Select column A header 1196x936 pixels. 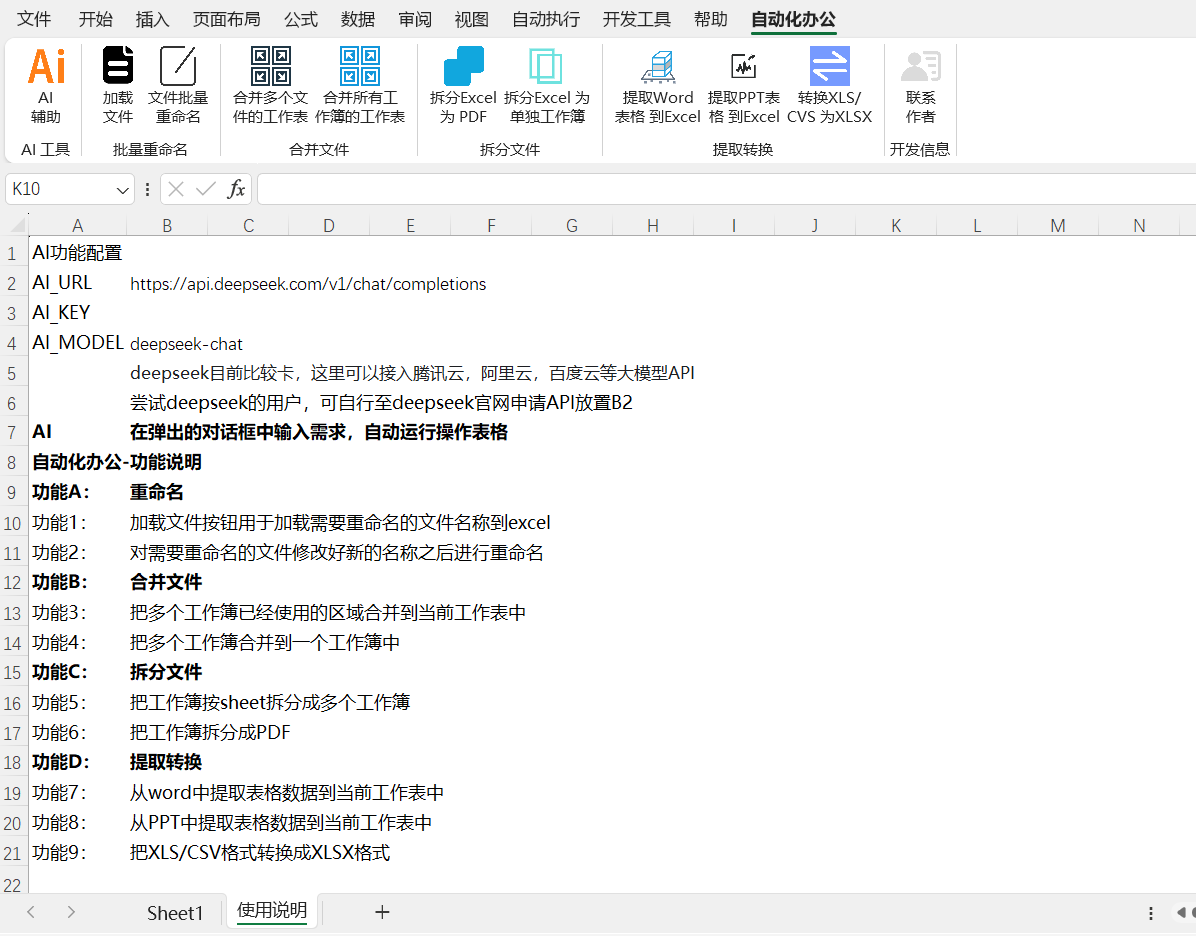click(77, 225)
